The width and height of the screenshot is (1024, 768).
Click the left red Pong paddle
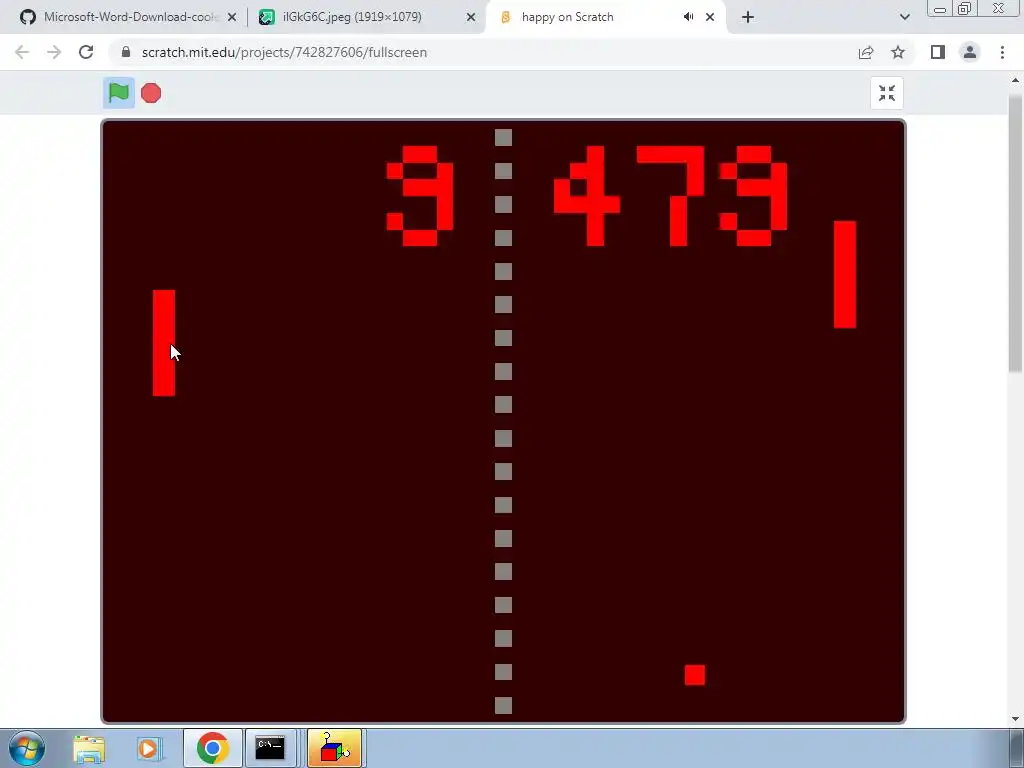[x=164, y=343]
